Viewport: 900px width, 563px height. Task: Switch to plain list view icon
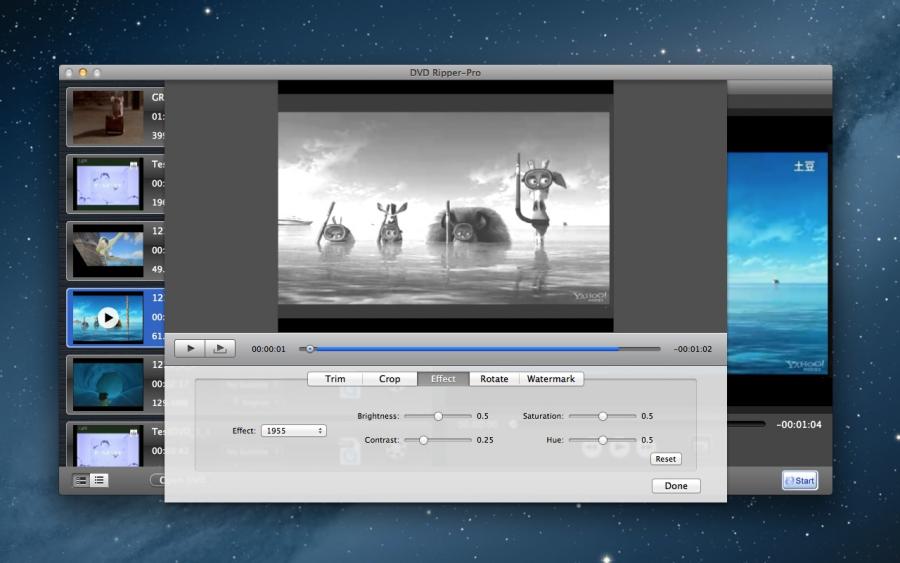click(99, 480)
